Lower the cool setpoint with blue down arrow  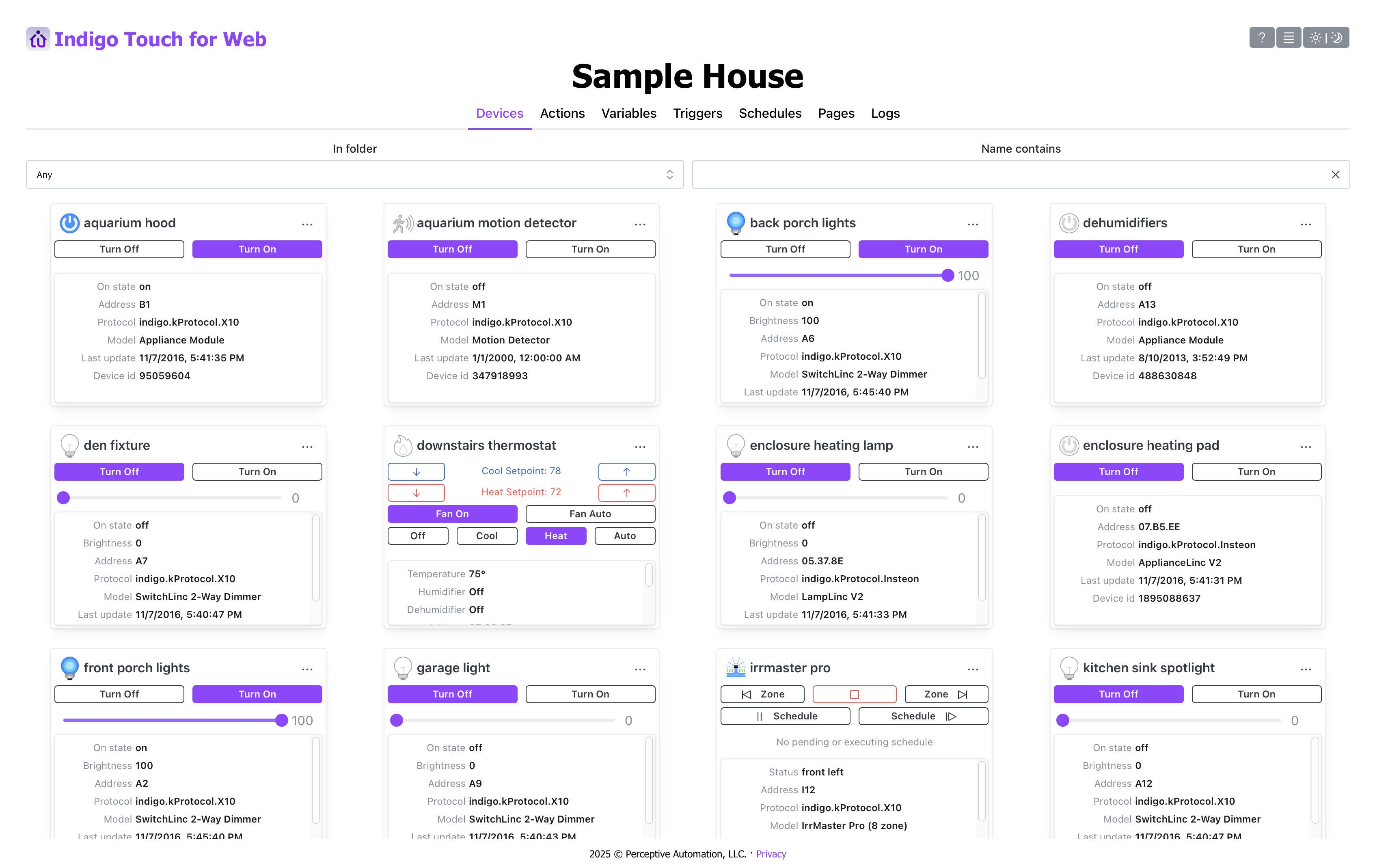(x=416, y=472)
